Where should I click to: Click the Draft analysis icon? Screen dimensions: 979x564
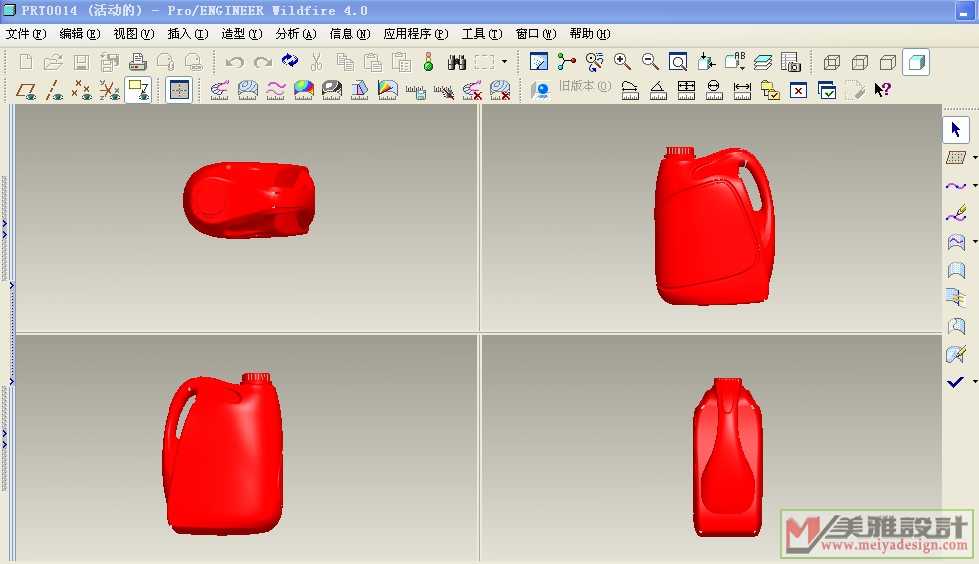(x=360, y=90)
